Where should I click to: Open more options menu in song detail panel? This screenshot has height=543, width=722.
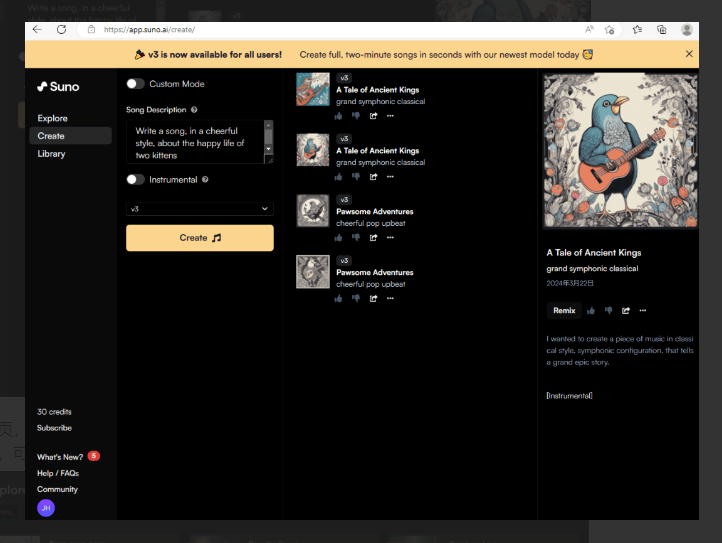tap(643, 310)
